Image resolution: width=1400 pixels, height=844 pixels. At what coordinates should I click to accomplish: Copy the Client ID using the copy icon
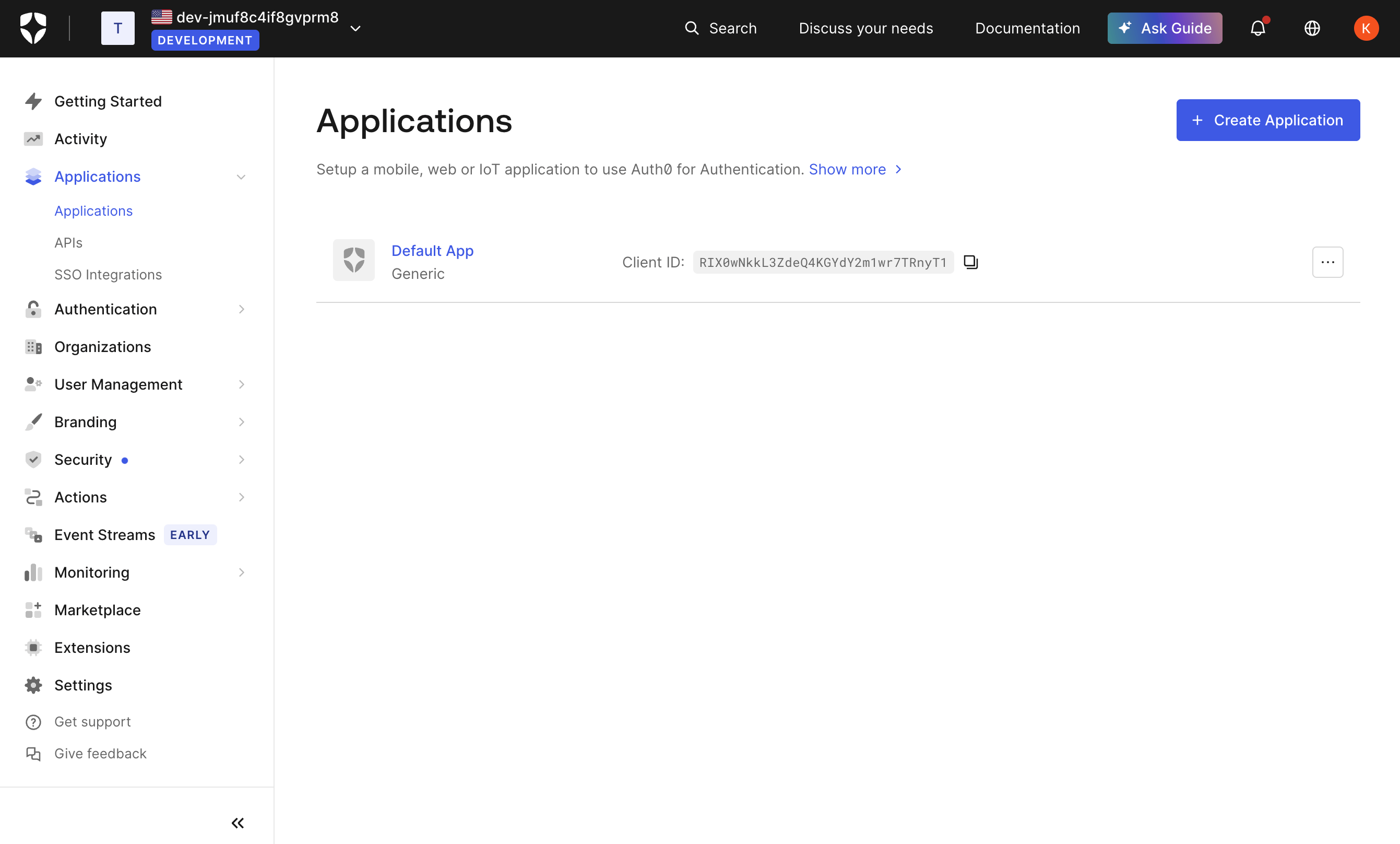[x=970, y=262]
